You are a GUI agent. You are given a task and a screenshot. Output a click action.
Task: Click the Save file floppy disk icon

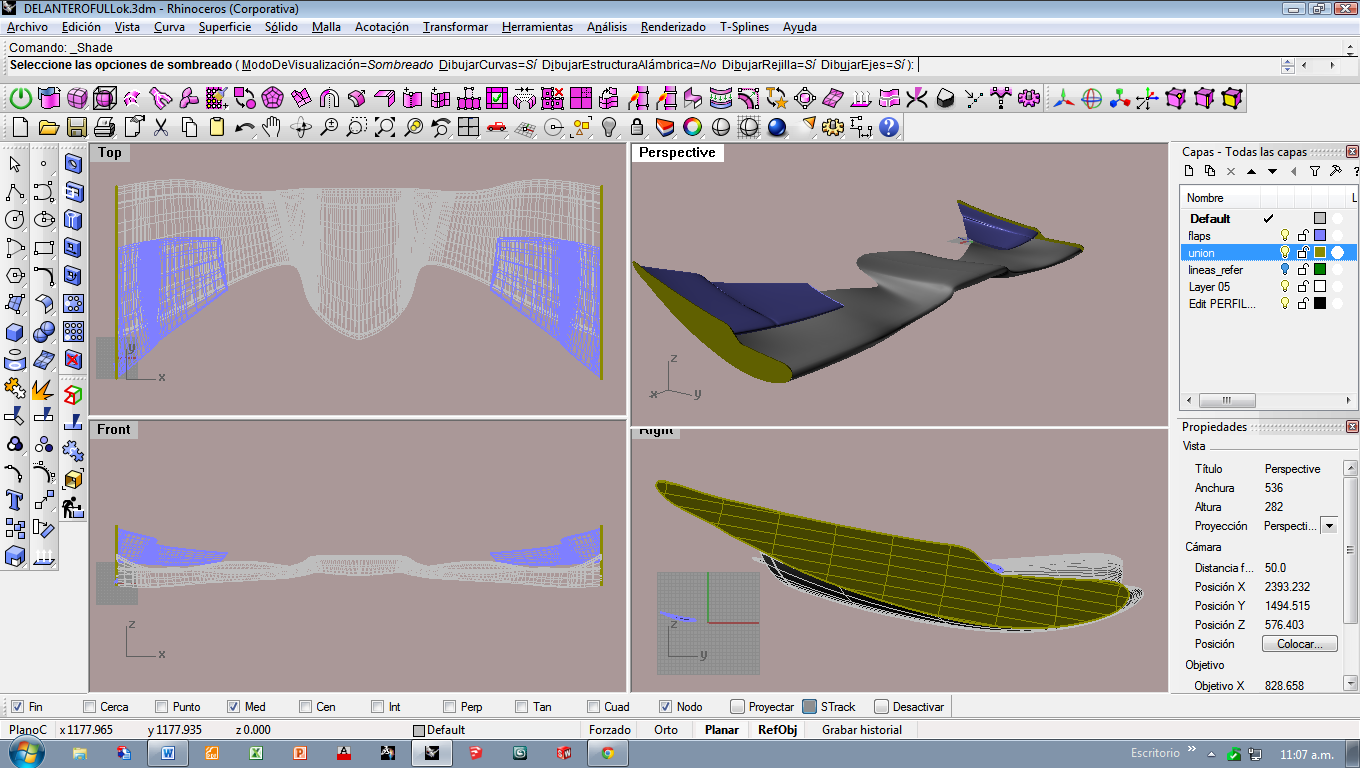[76, 127]
